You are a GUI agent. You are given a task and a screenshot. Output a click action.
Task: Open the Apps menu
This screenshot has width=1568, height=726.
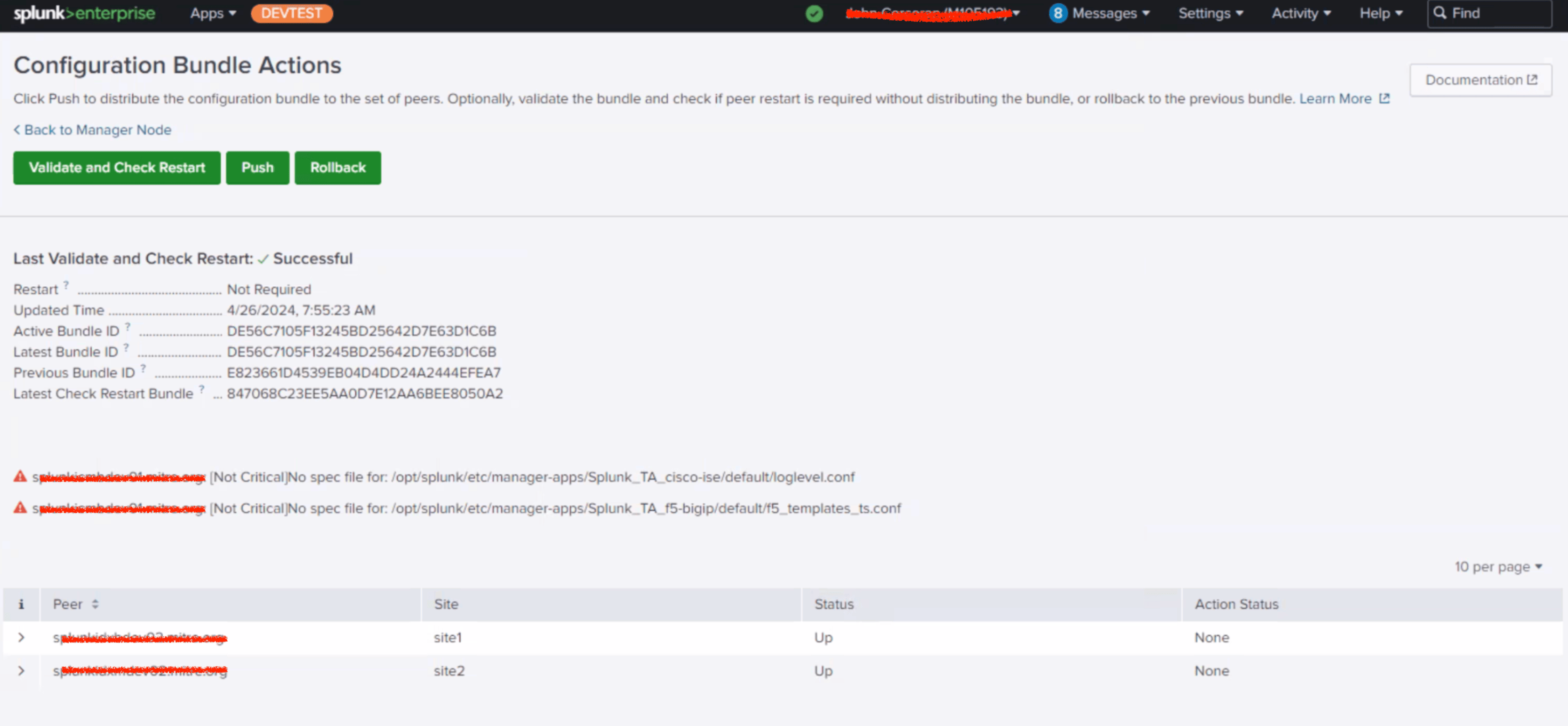coord(212,13)
